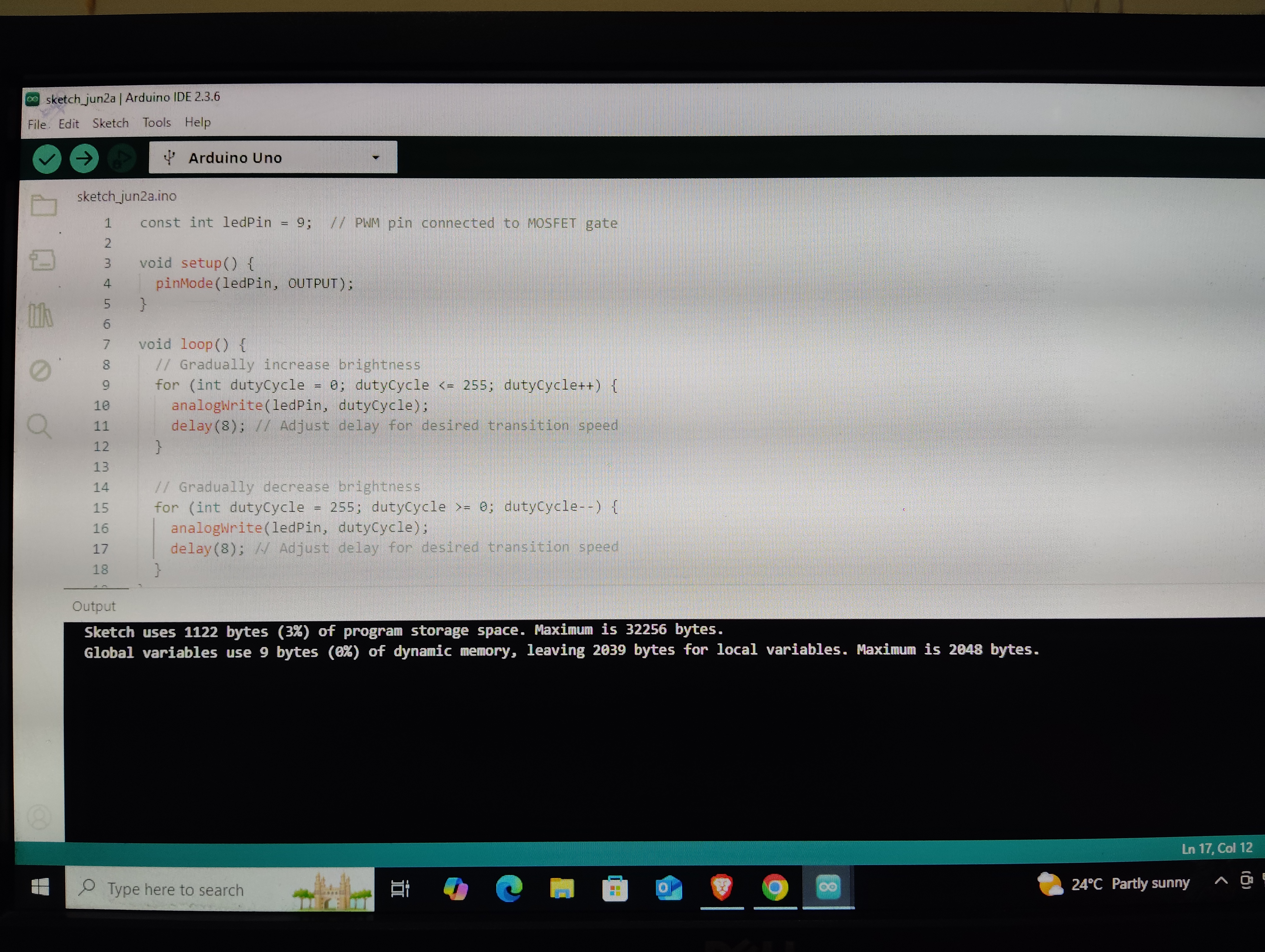Click the Arduino IDE taskbar icon

(x=828, y=887)
